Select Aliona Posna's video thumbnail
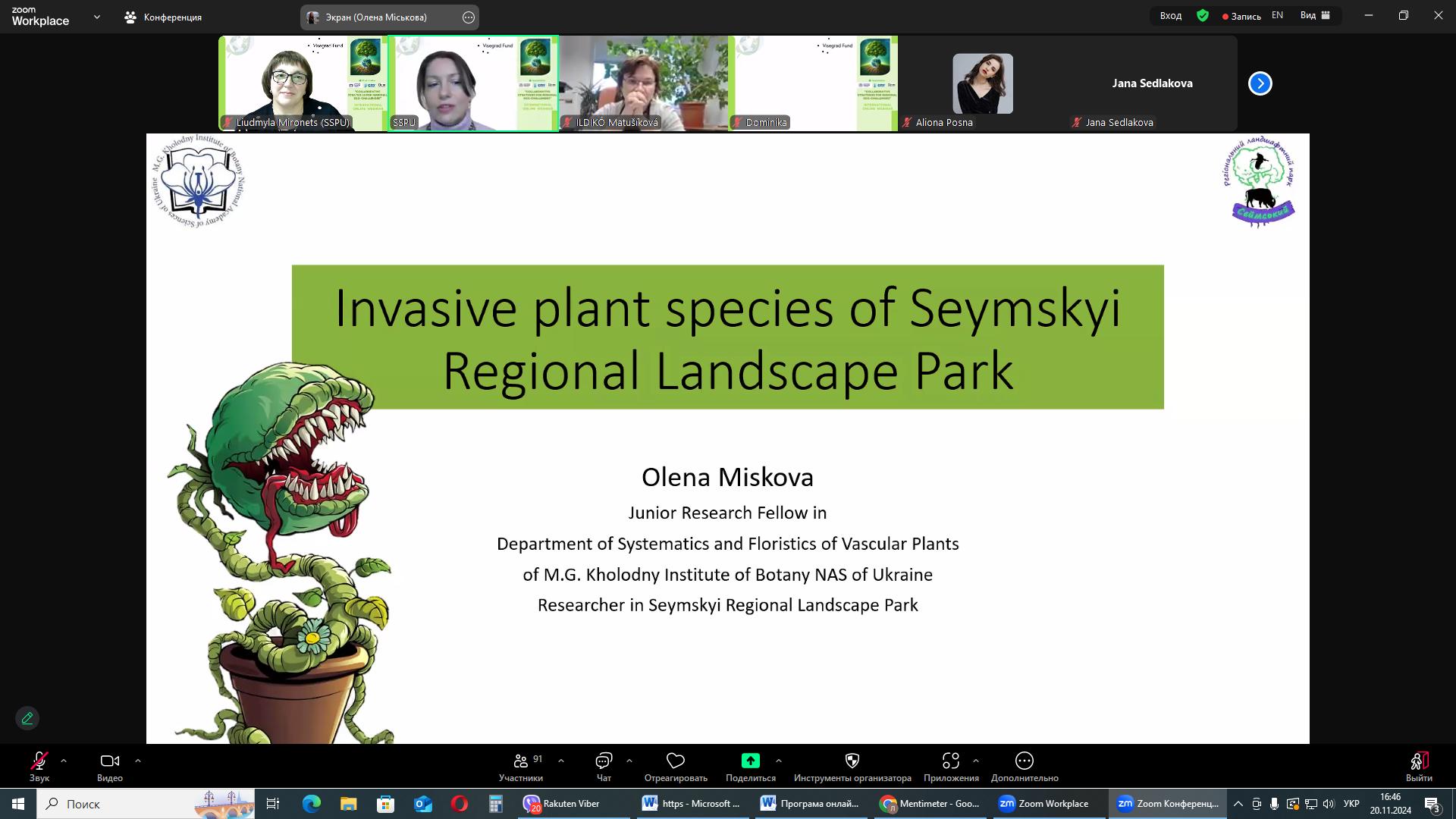Image resolution: width=1456 pixels, height=819 pixels. (982, 83)
